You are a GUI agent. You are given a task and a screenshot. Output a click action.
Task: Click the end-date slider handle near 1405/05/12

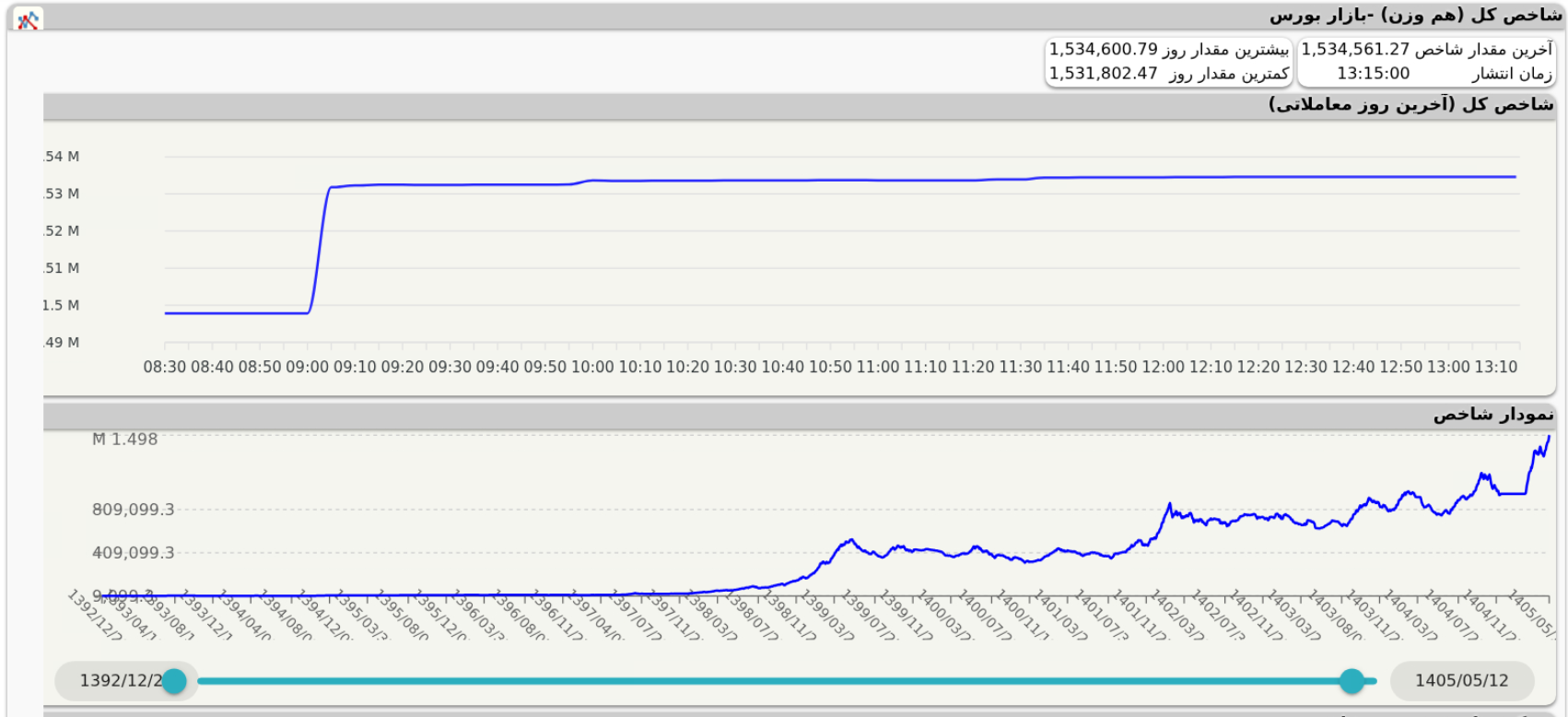(1352, 681)
